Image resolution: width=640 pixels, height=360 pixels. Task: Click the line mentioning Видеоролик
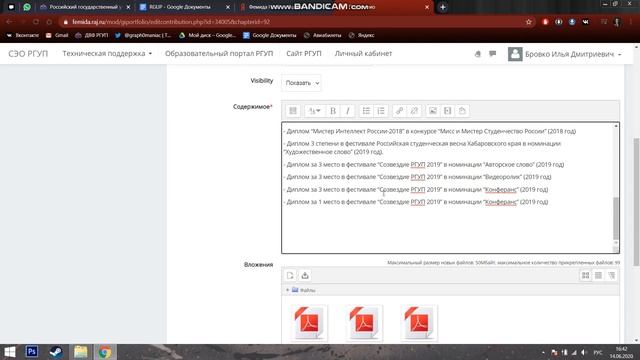[x=417, y=177]
